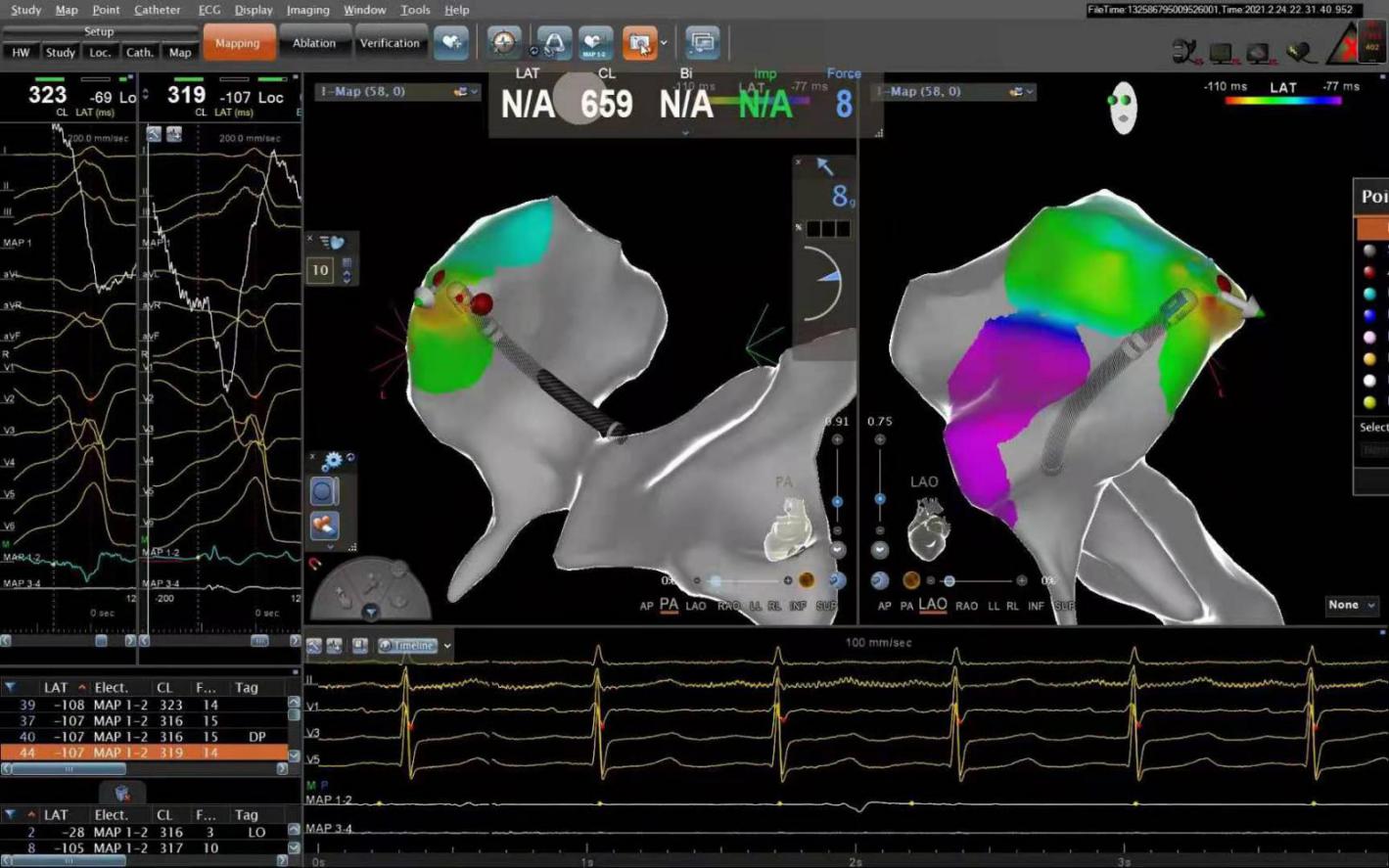Viewport: 1389px width, 868px height.
Task: Click the filter funnel in upper points list
Action: tap(10, 688)
